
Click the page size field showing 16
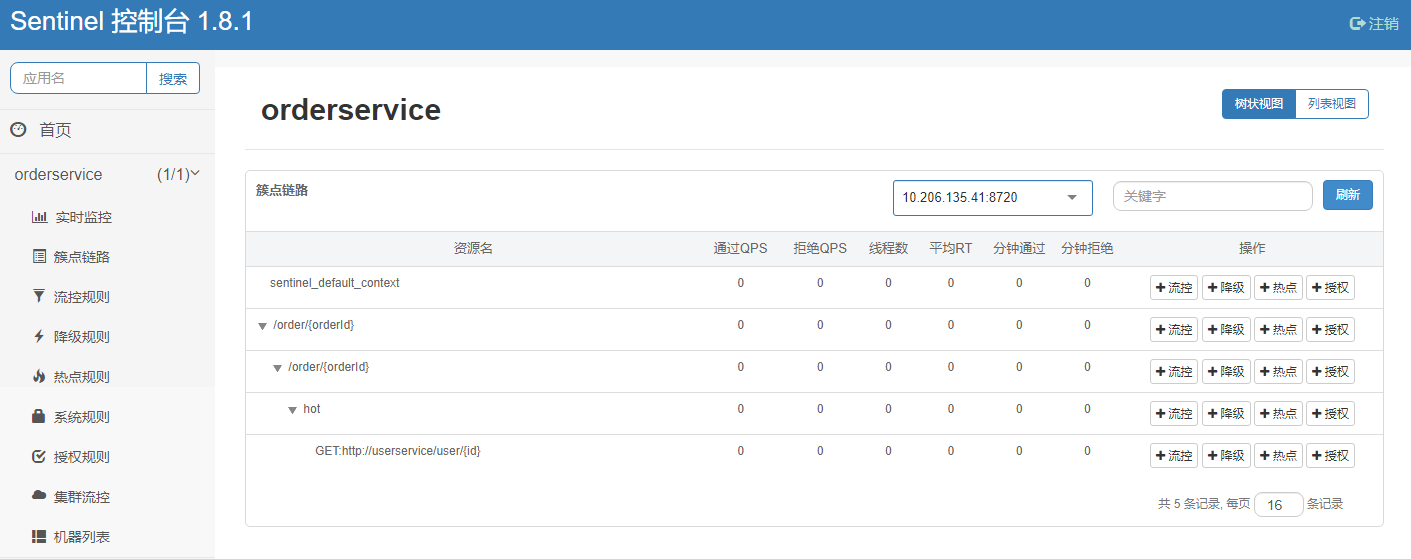1279,505
